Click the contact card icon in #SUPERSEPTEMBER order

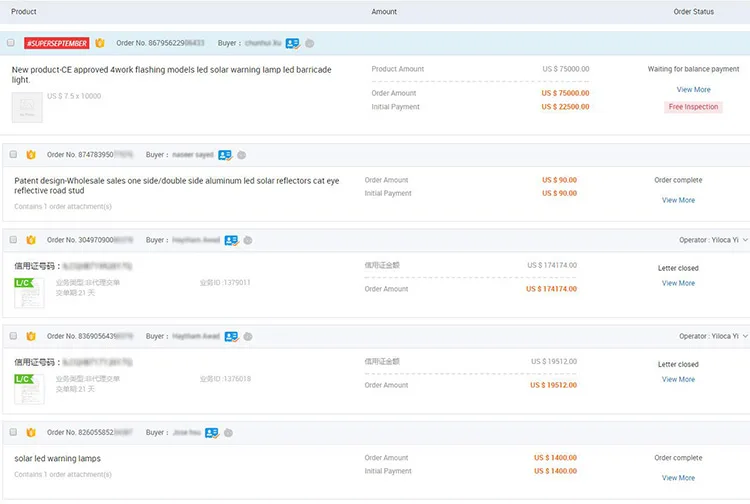pos(292,44)
